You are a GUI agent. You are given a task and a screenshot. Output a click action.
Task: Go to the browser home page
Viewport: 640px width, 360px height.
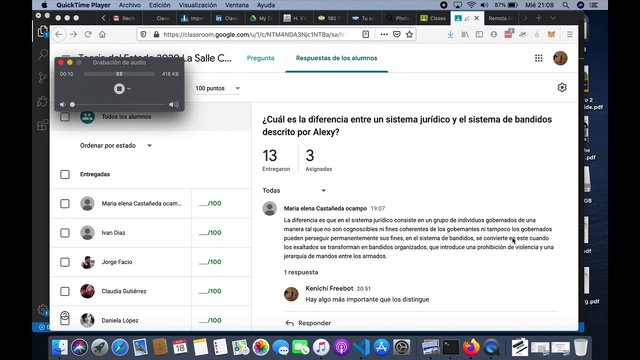102,35
